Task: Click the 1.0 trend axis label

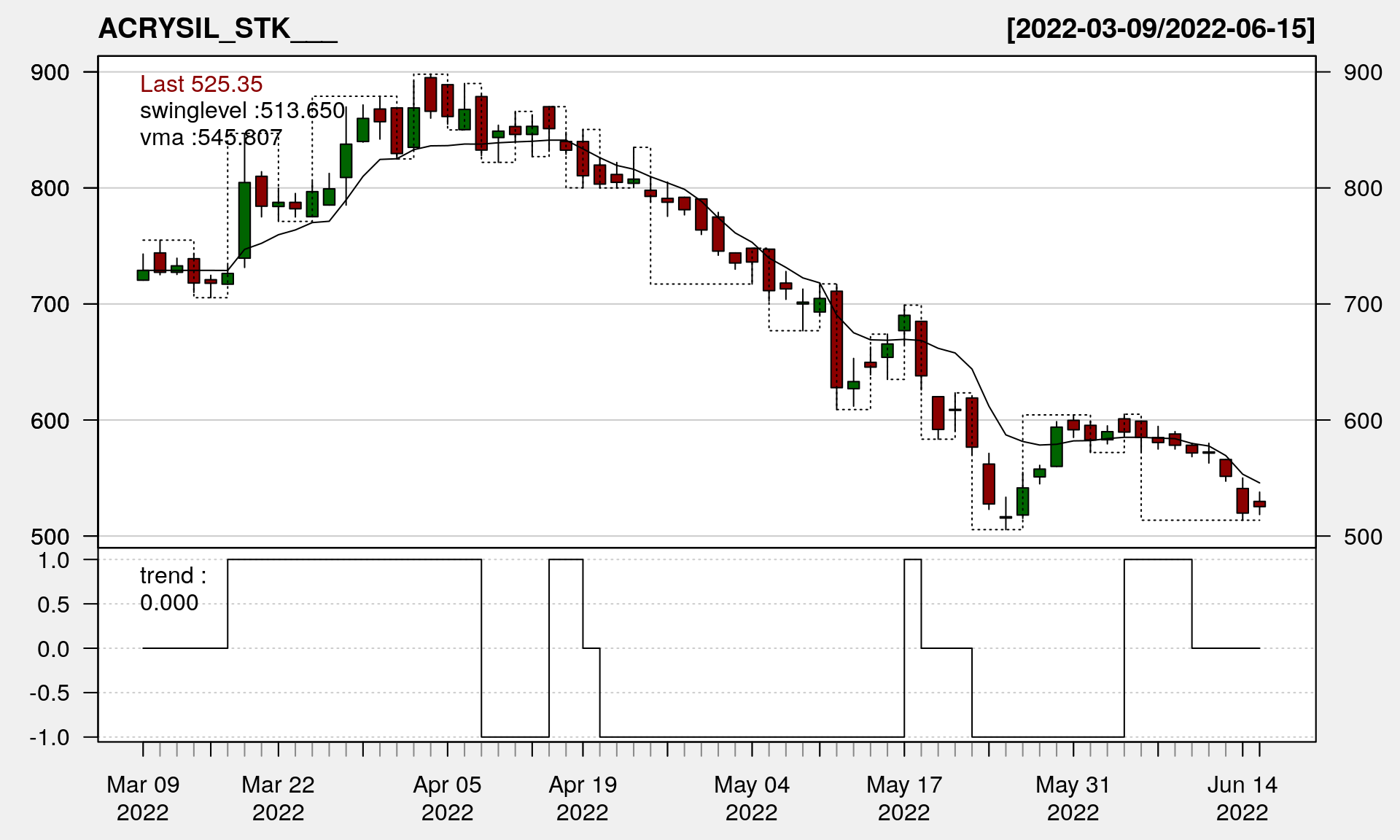Action: 54,561
